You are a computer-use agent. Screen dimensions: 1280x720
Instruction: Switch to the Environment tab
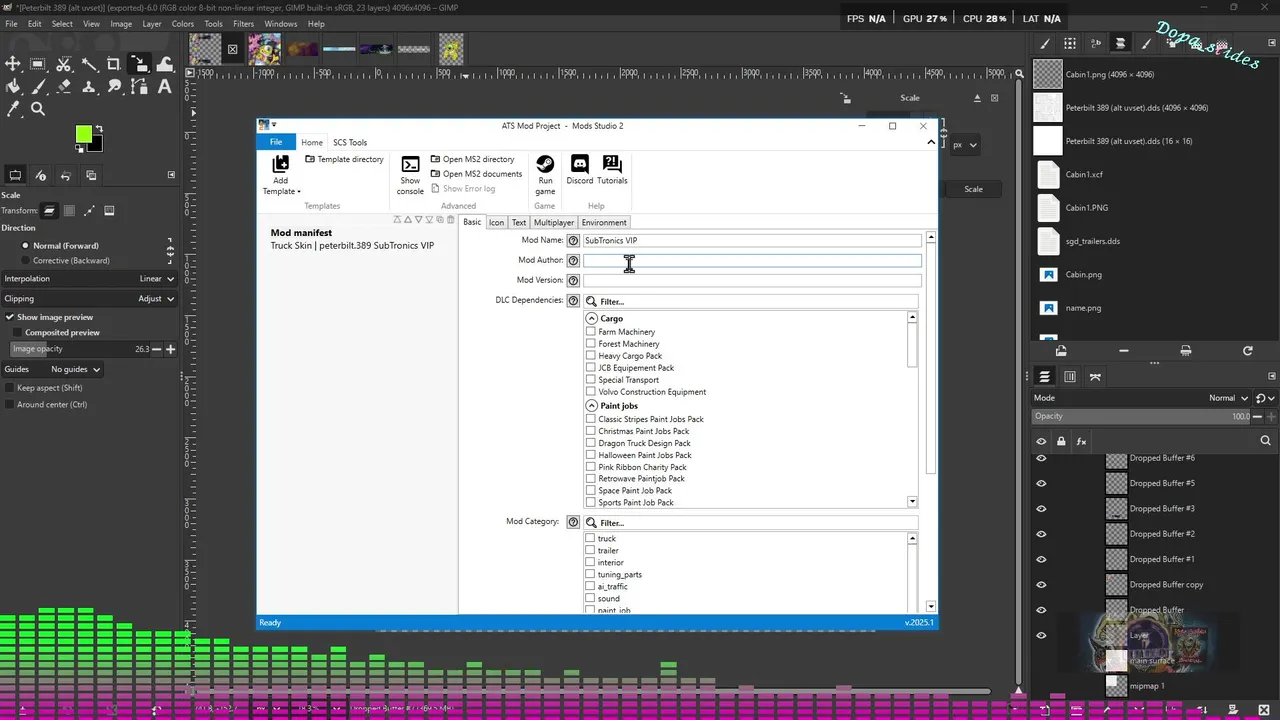[x=604, y=223]
